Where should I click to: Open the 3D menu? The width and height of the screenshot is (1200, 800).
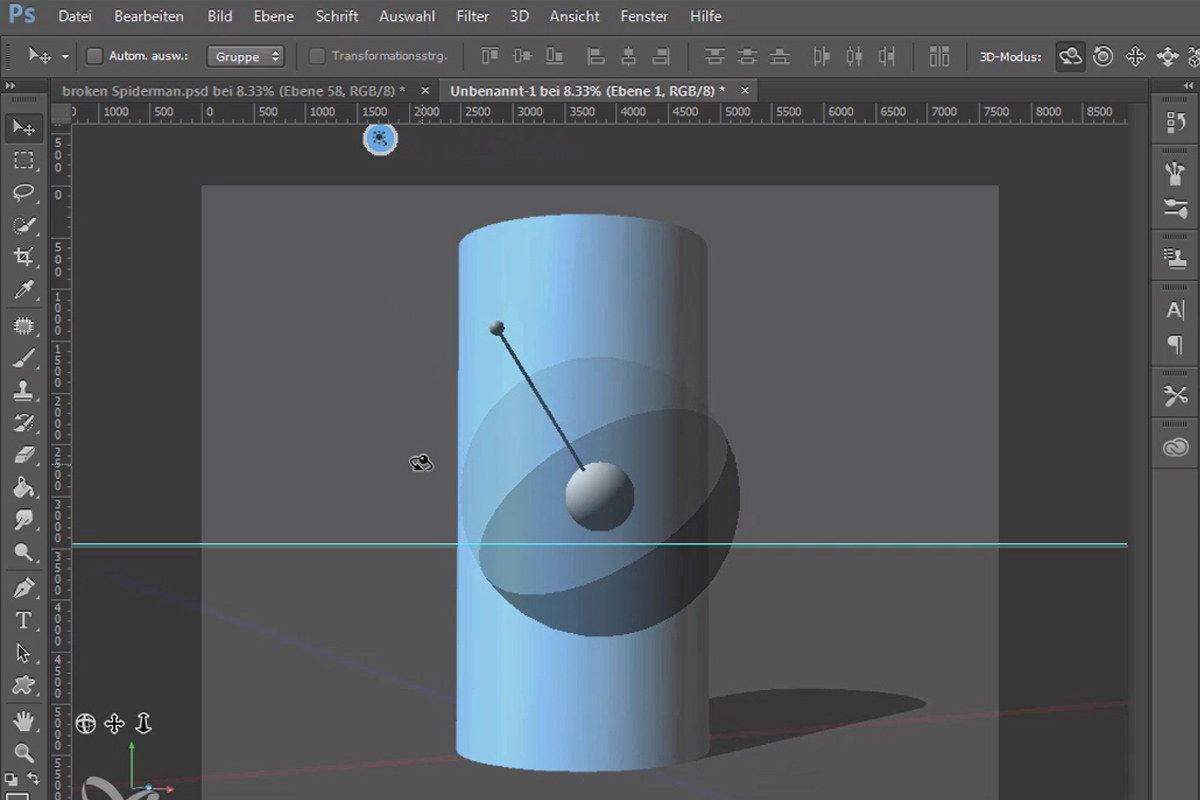tap(519, 16)
